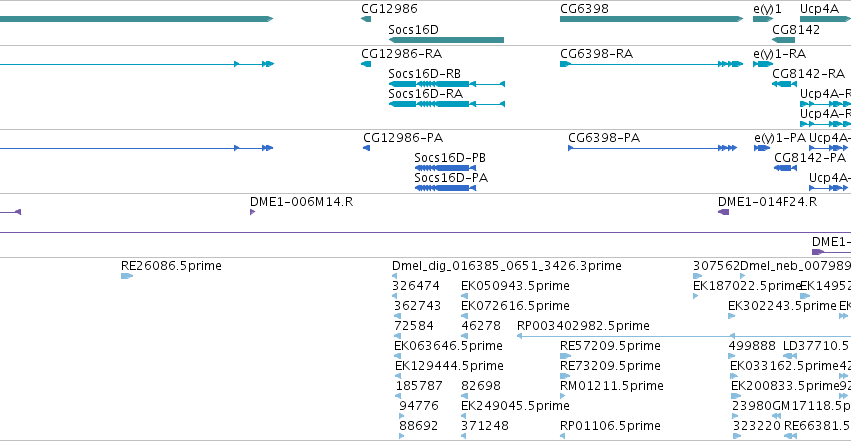Select EST 326474

pos(416,286)
